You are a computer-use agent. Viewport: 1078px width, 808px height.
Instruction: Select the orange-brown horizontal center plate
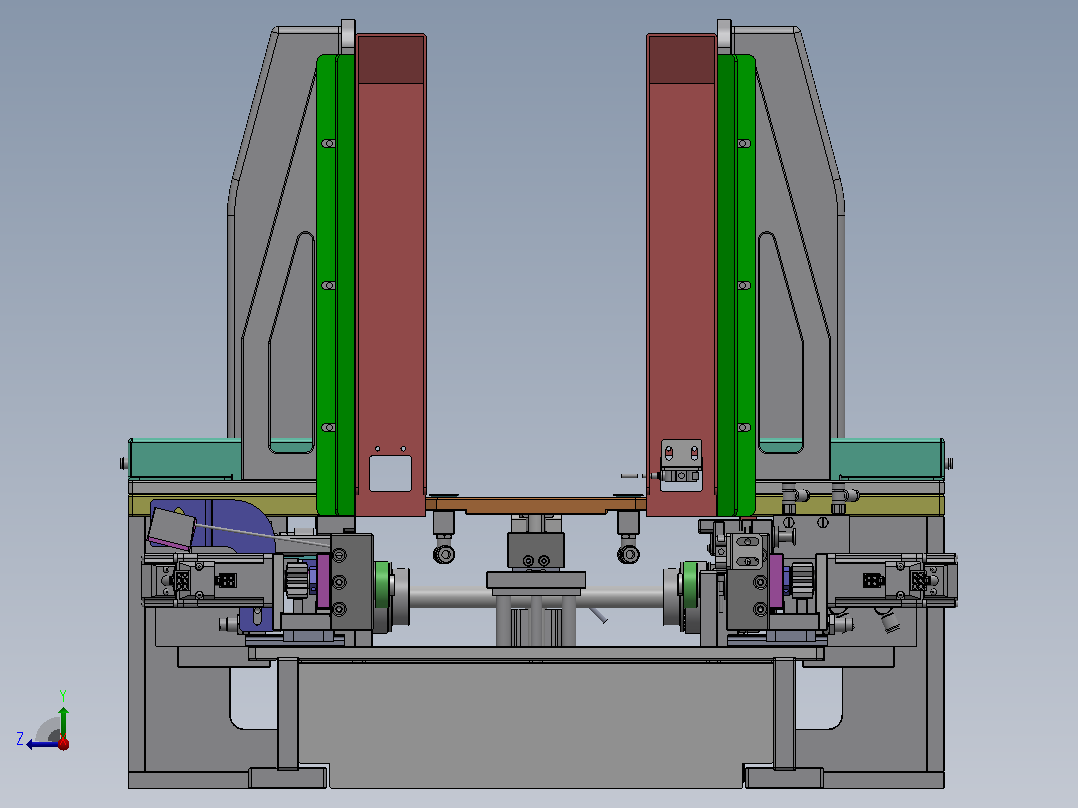(x=536, y=505)
